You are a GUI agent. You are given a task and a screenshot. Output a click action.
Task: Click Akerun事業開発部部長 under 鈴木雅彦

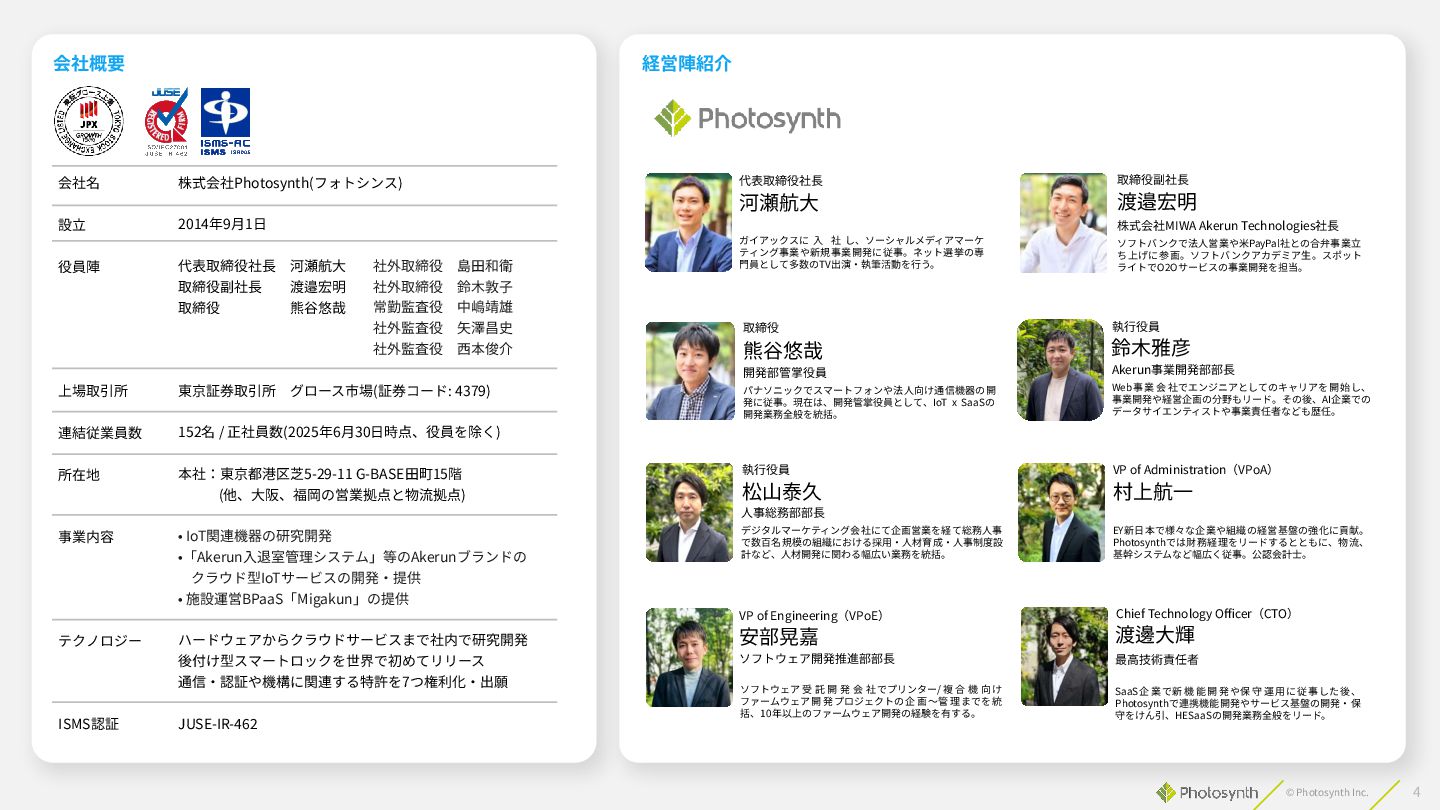(1173, 370)
